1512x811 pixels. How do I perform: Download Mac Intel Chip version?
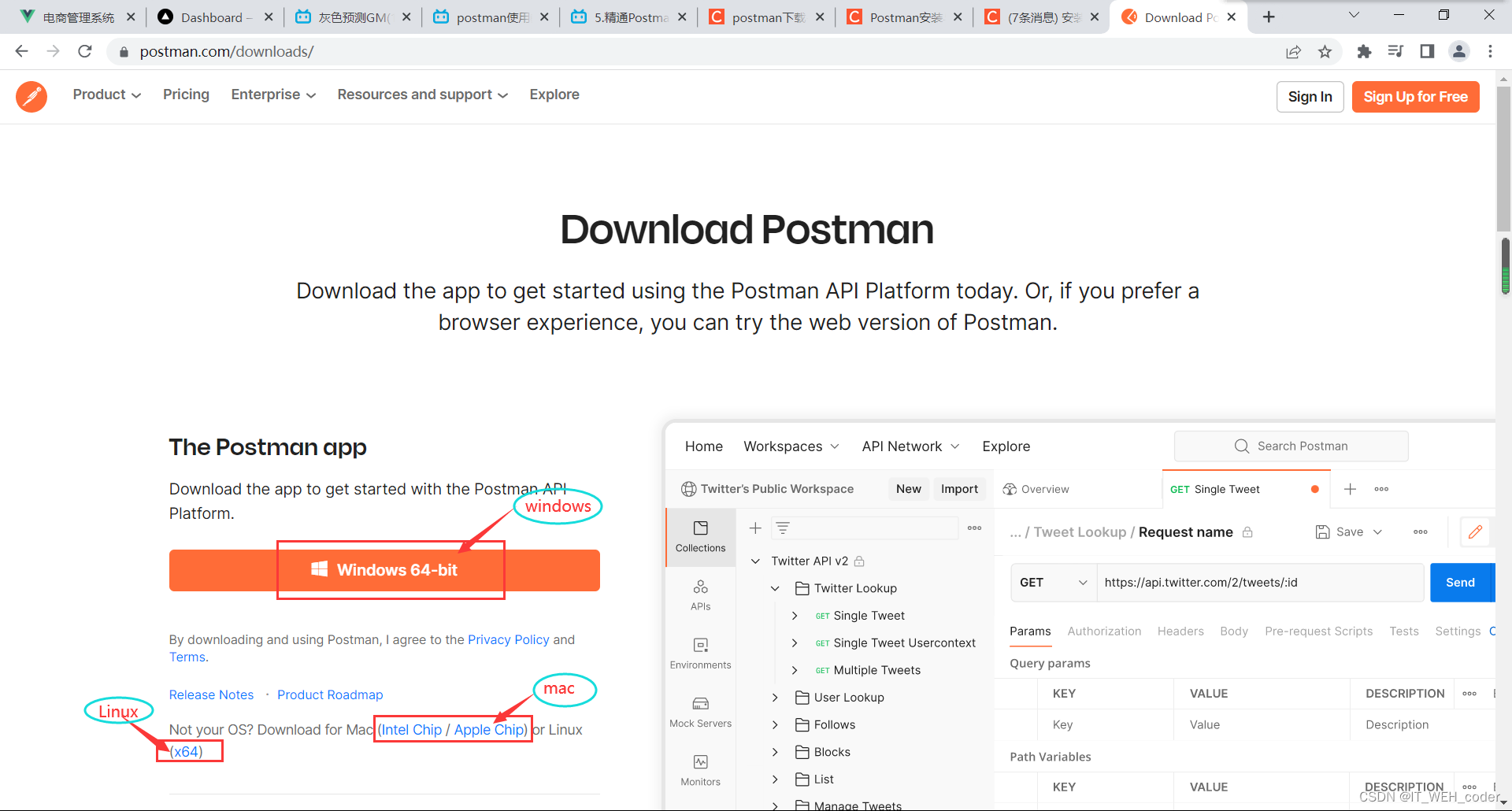pyautogui.click(x=412, y=730)
